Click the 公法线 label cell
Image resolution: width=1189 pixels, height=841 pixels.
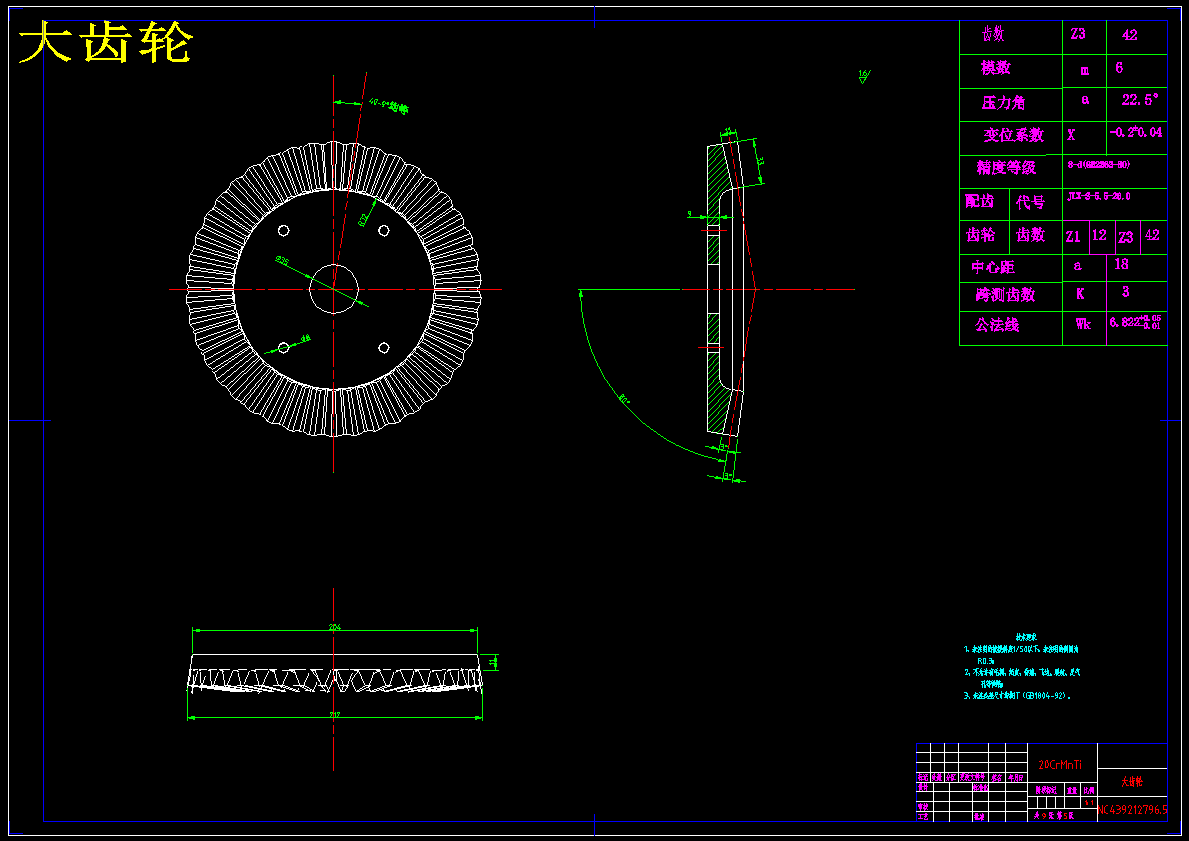tap(996, 325)
